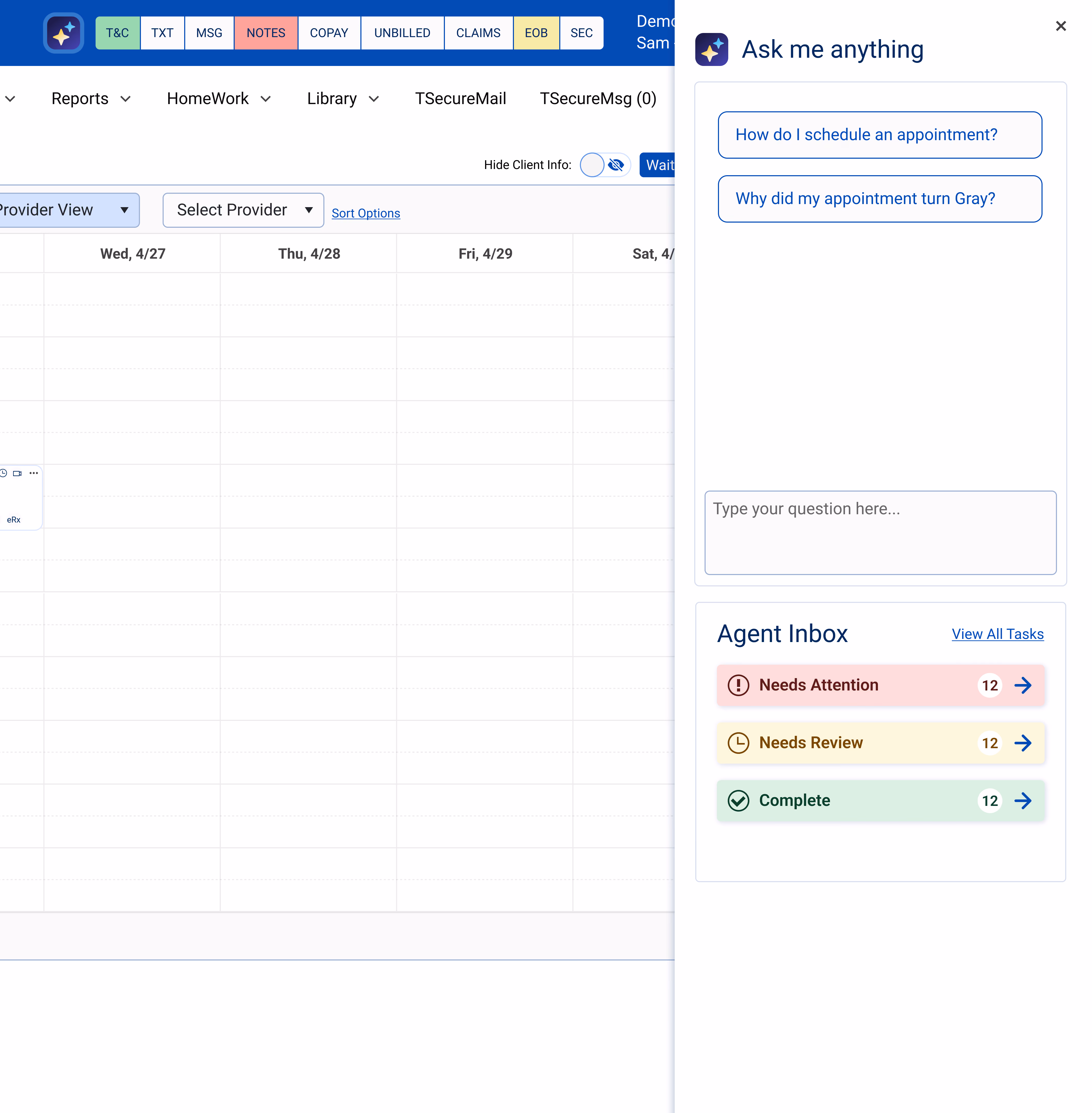
Task: Click 'How do I schedule an appointment?' suggestion
Action: [880, 135]
